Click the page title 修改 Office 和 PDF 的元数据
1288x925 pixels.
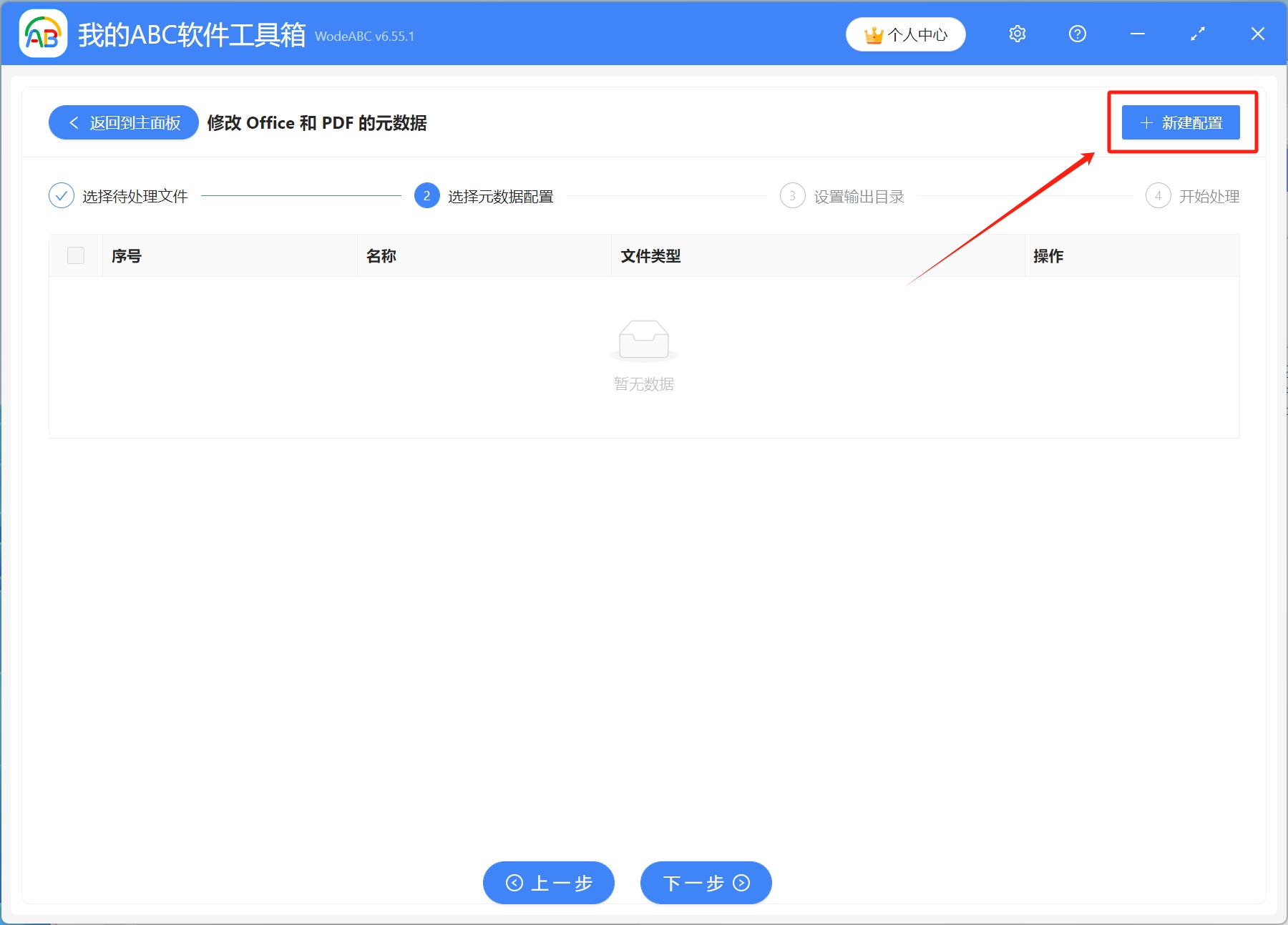[x=317, y=123]
